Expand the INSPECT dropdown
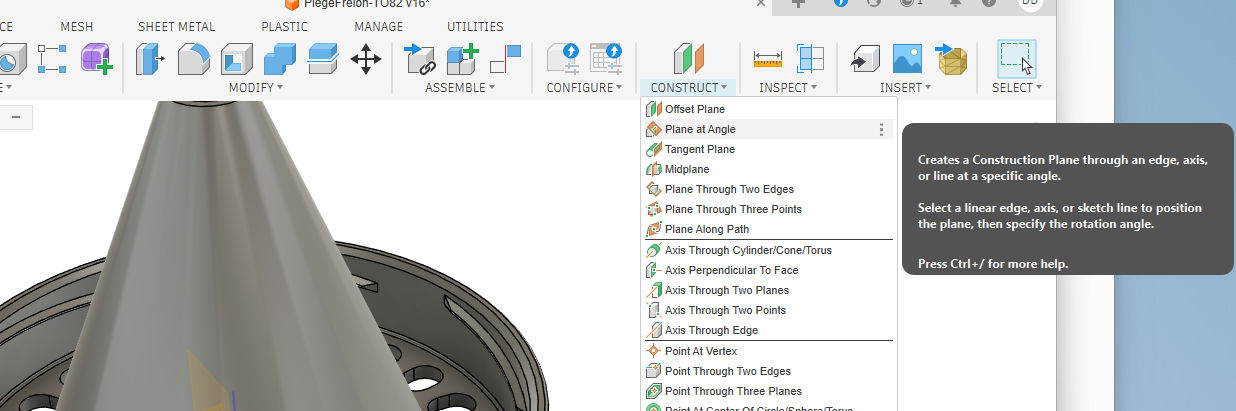Image resolution: width=1236 pixels, height=411 pixels. tap(788, 88)
